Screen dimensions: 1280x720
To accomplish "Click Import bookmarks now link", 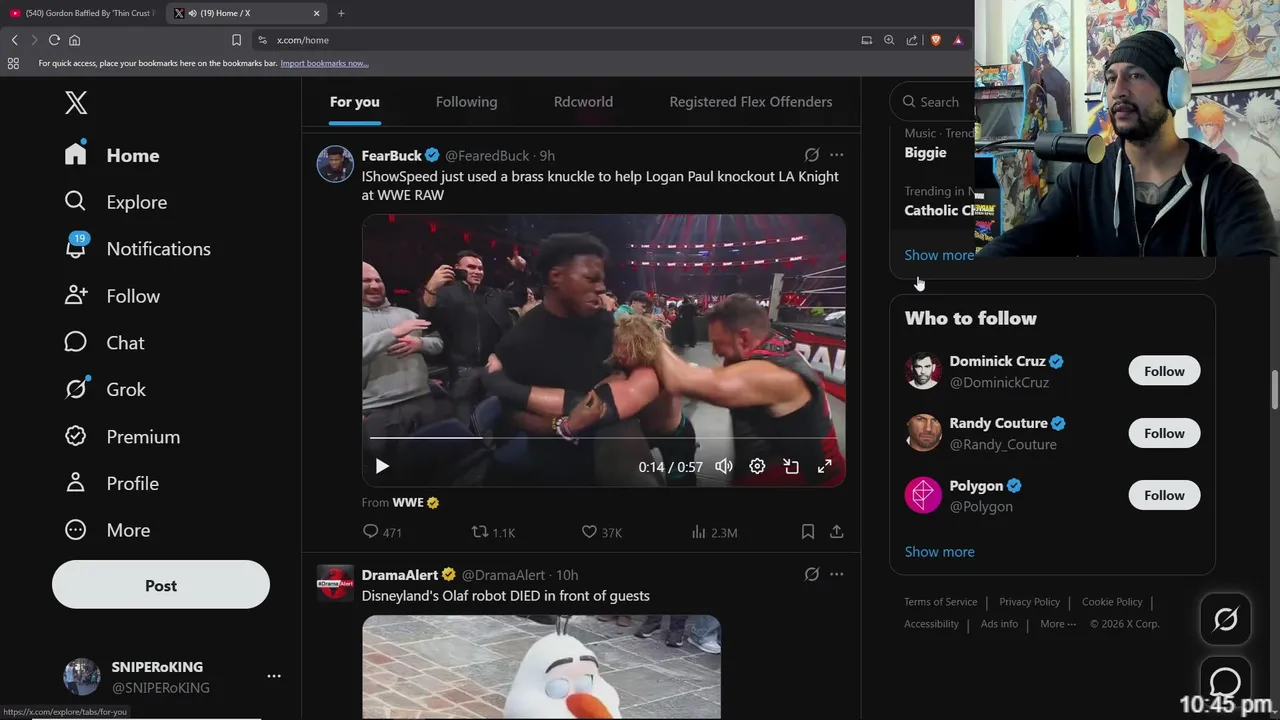I will coord(324,63).
